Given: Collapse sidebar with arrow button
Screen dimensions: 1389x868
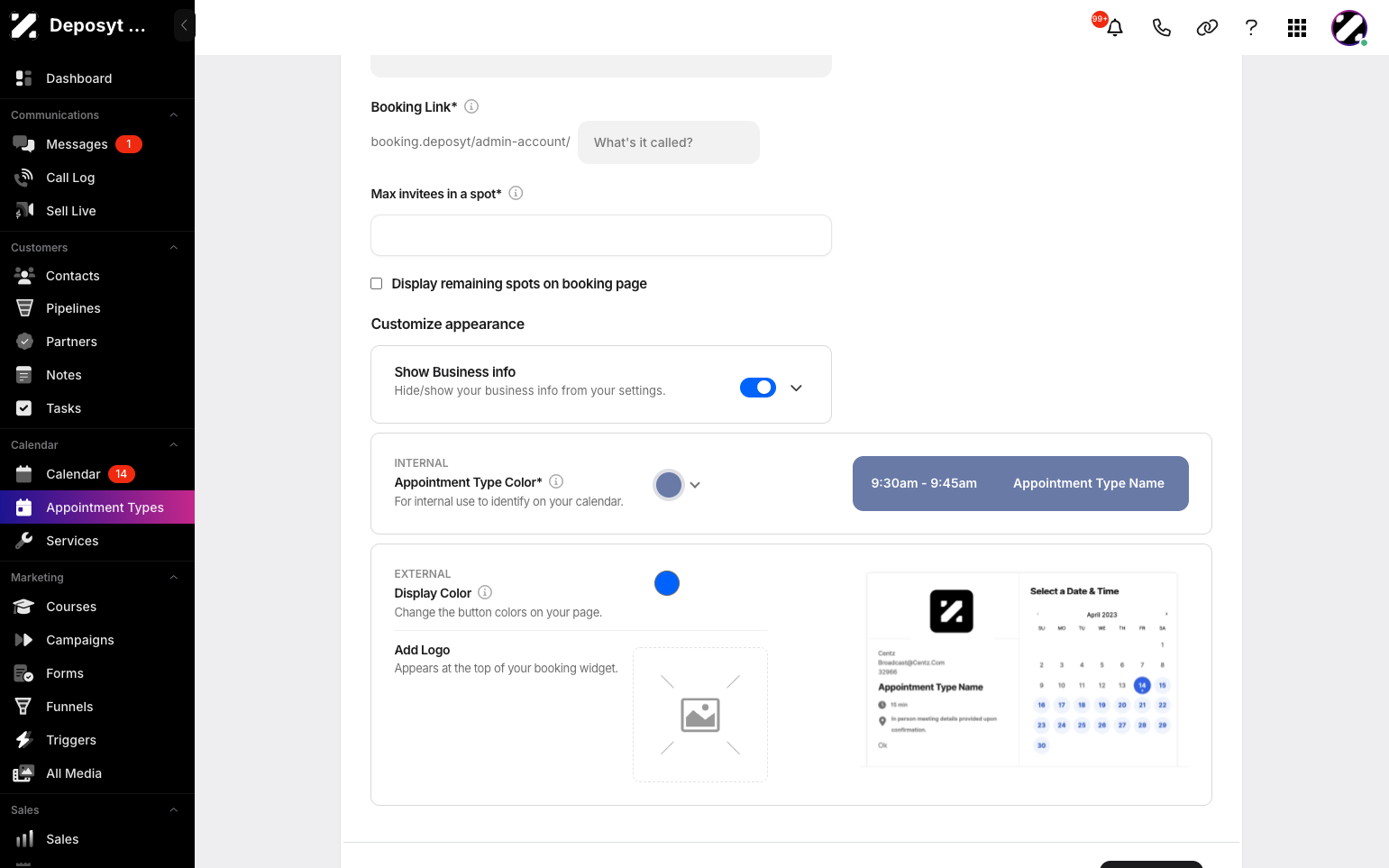Looking at the screenshot, I should [x=184, y=25].
